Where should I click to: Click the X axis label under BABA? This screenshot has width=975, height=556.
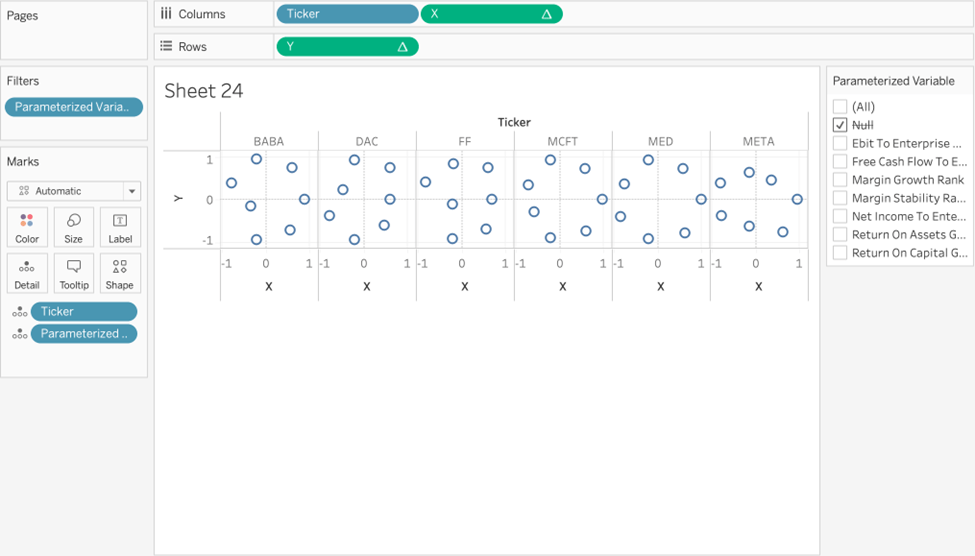click(x=269, y=287)
